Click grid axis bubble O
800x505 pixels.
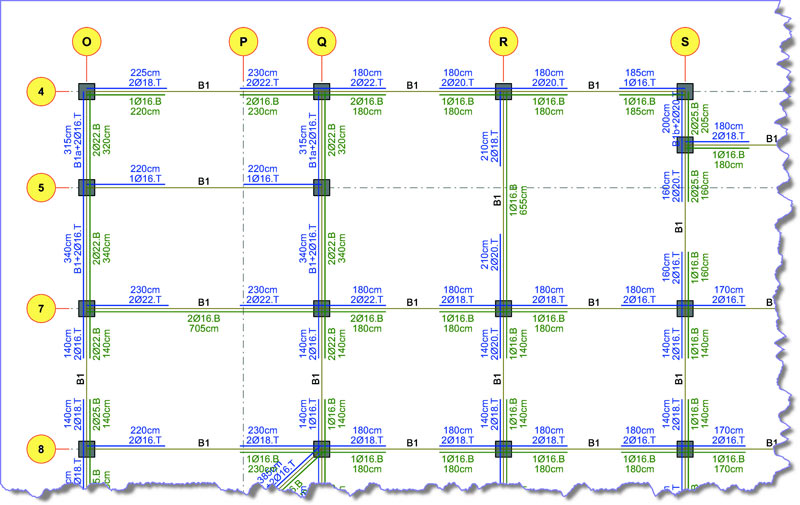pos(86,42)
